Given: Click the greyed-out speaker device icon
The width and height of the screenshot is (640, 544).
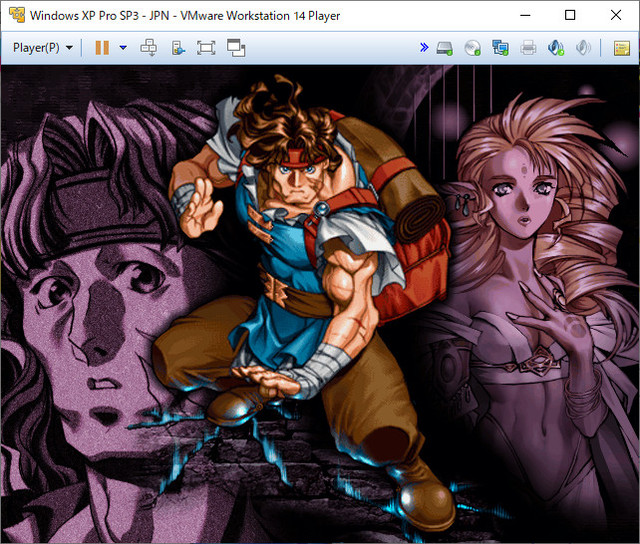Looking at the screenshot, I should click(583, 48).
